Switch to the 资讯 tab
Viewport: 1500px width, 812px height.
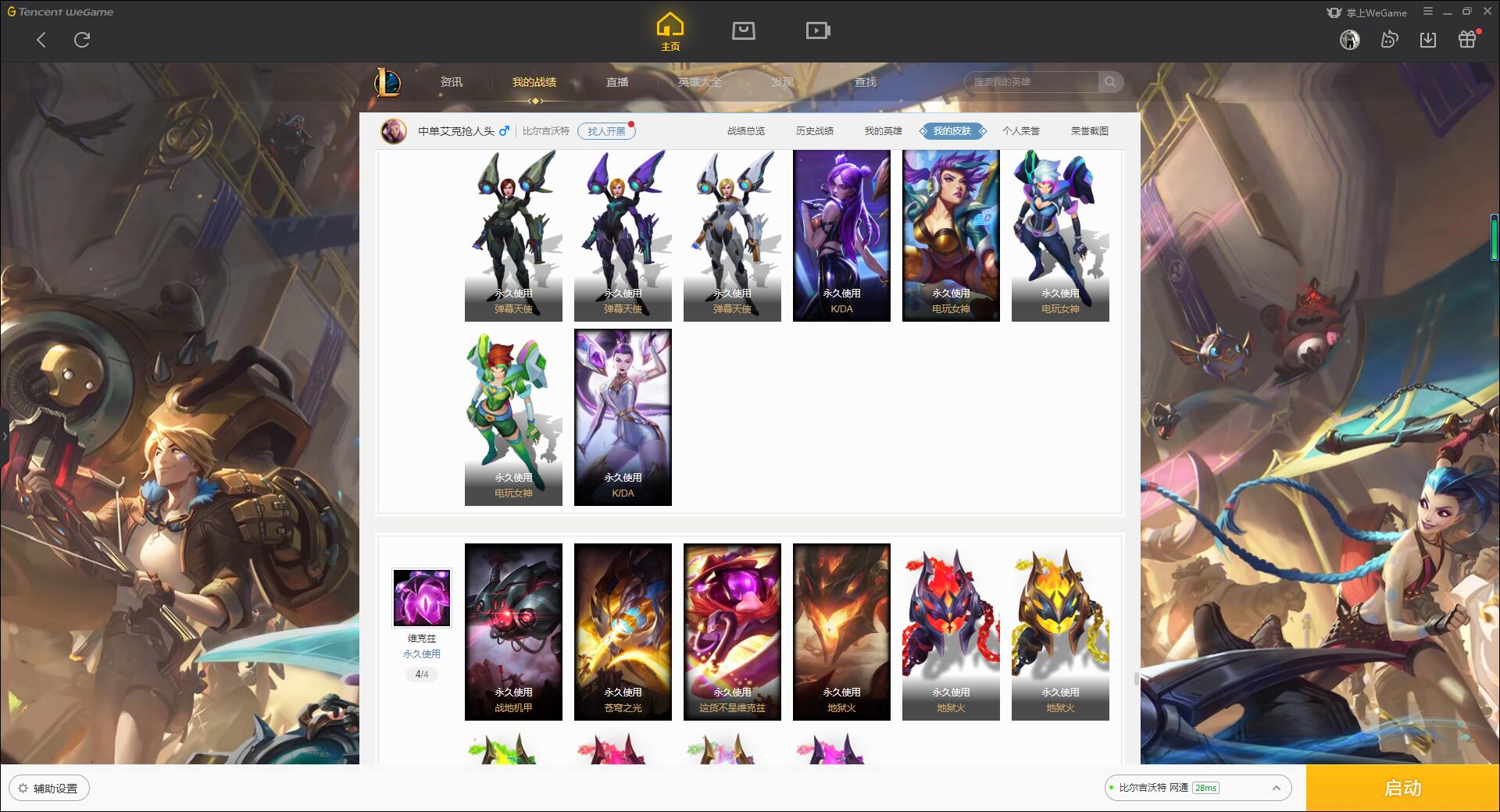point(451,82)
